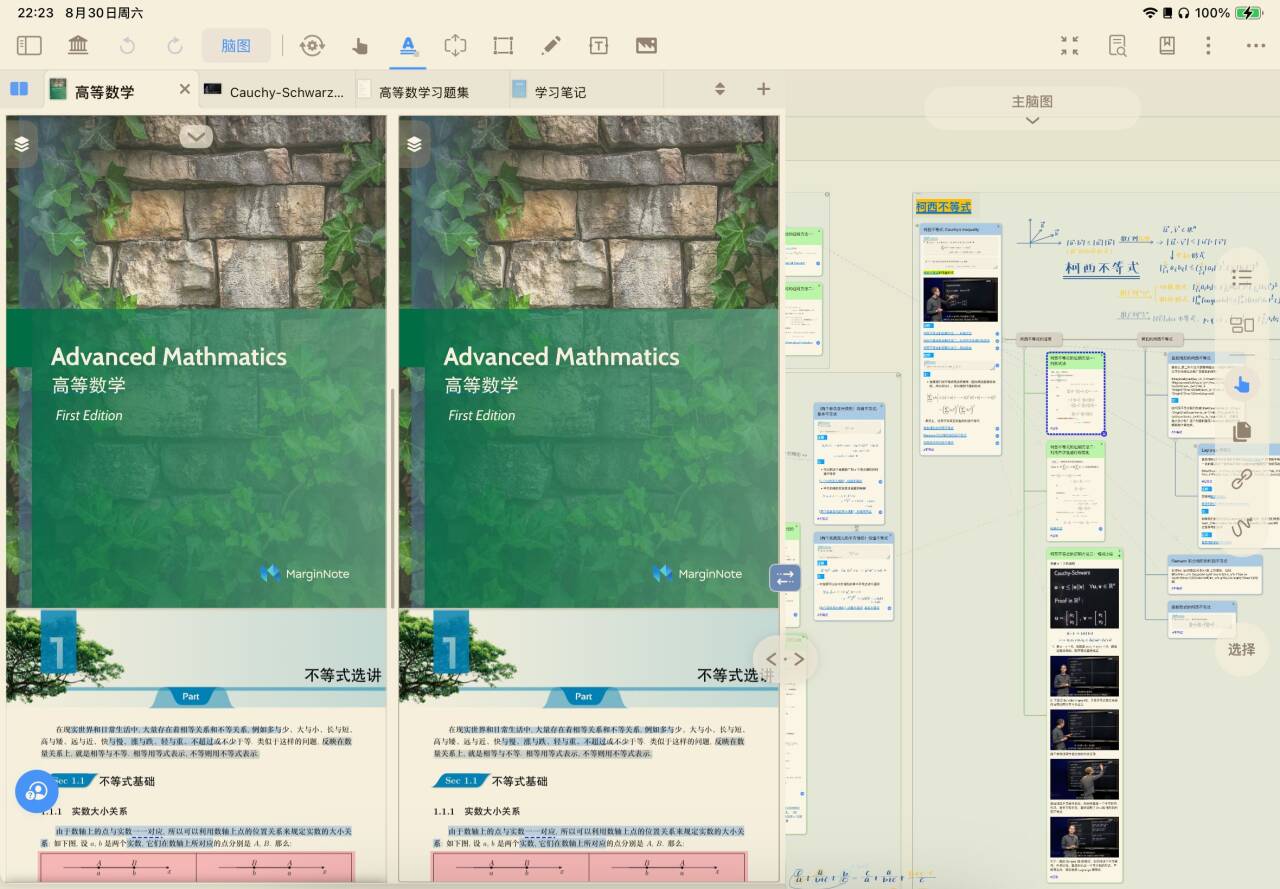This screenshot has width=1280, height=889.
Task: Toggle the 脑图 mindmap mode button
Action: click(236, 45)
